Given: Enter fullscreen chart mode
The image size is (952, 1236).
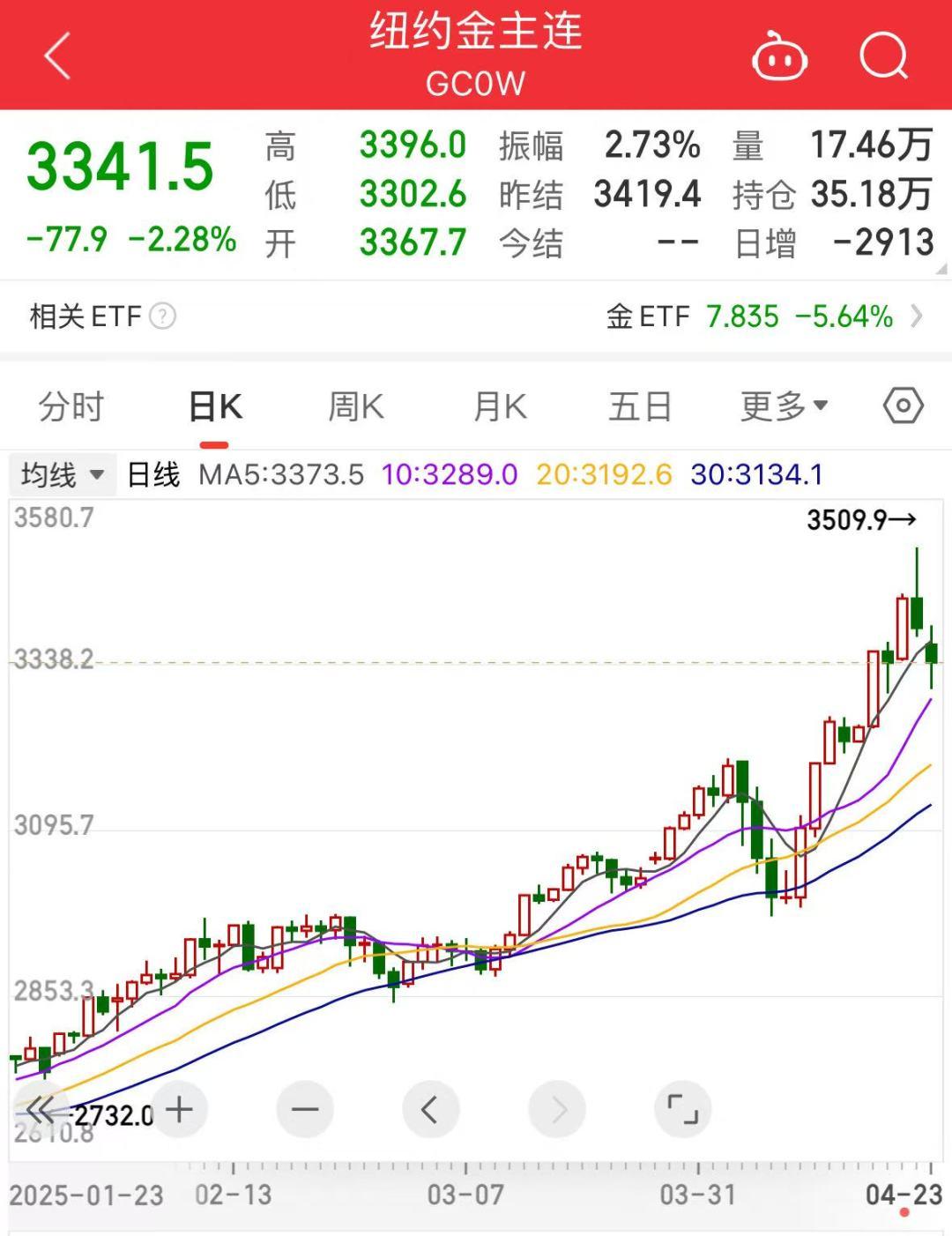Looking at the screenshot, I should point(682,1109).
